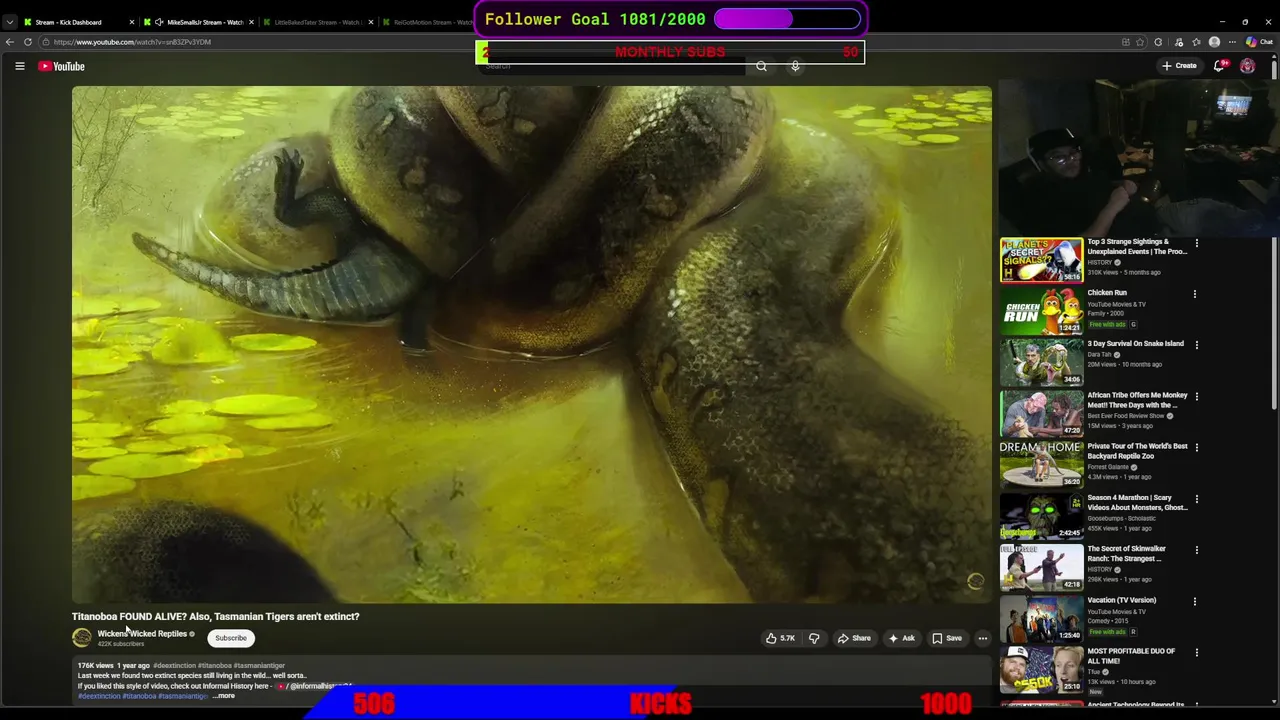Switch to LittleBakedTater Stream tab

pyautogui.click(x=317, y=22)
